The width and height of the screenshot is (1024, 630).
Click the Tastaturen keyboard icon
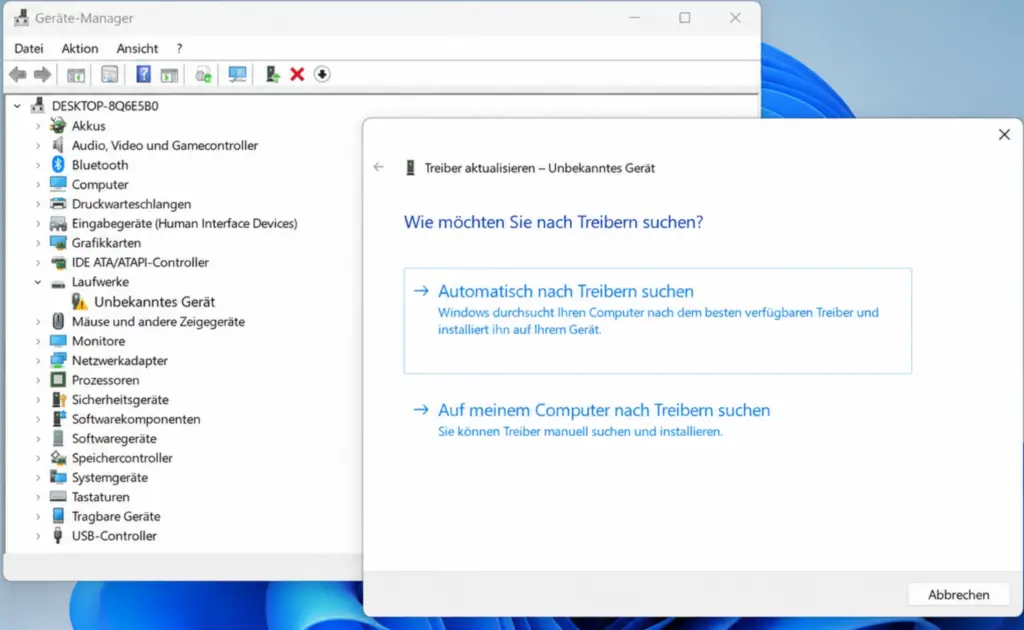tap(58, 497)
